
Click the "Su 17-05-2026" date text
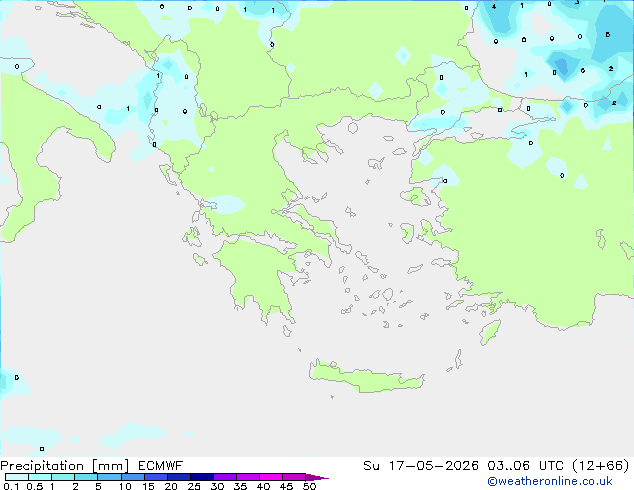click(421, 466)
